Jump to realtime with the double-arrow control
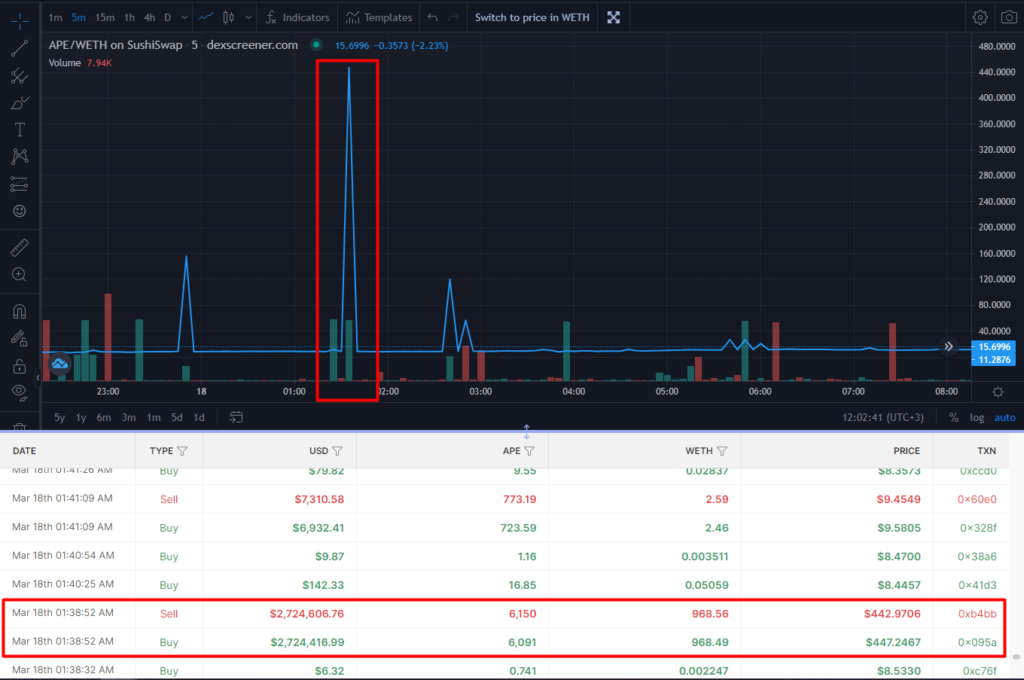Viewport: 1024px width, 680px height. (947, 346)
